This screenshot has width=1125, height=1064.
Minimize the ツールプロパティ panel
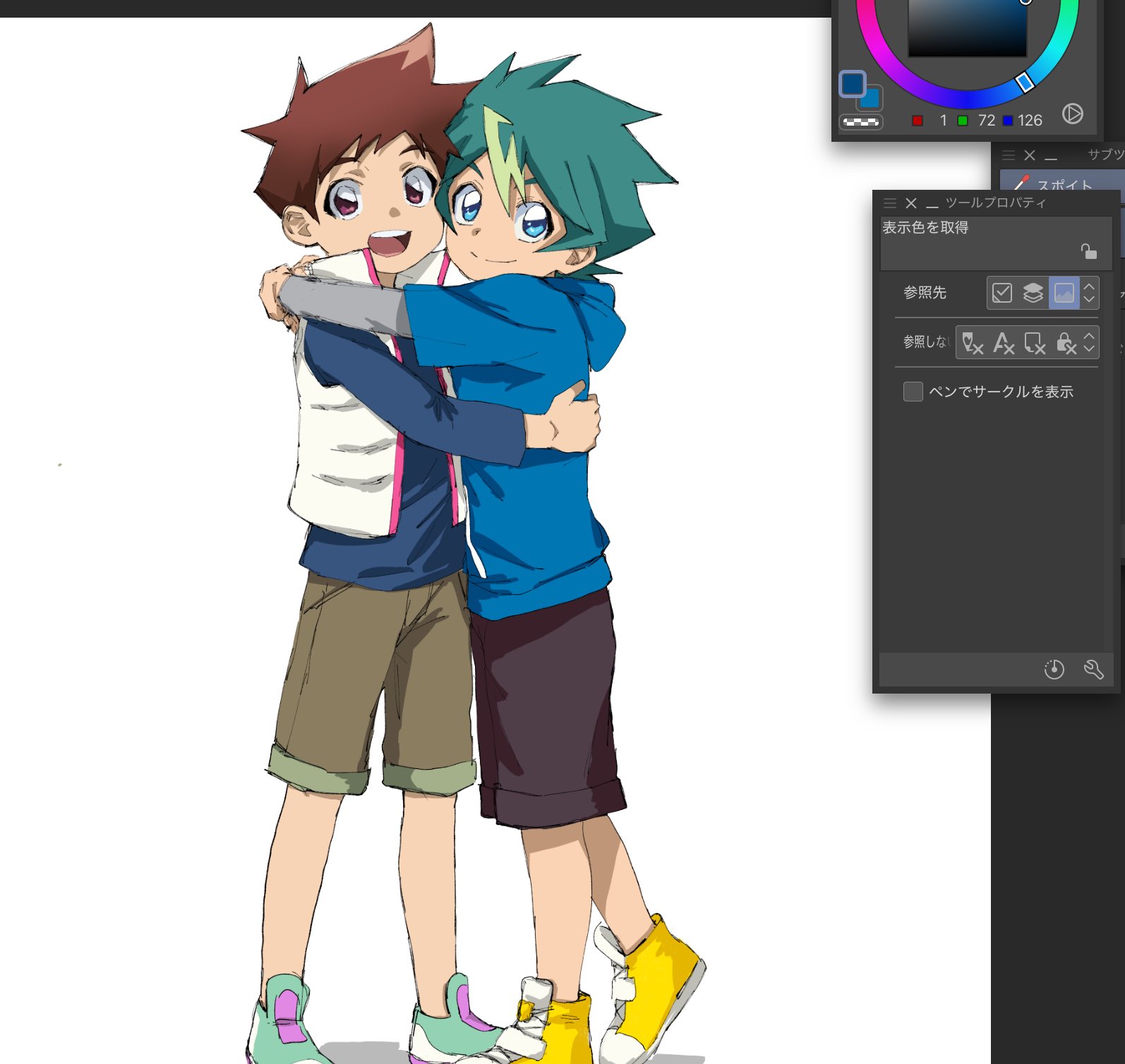click(x=932, y=207)
